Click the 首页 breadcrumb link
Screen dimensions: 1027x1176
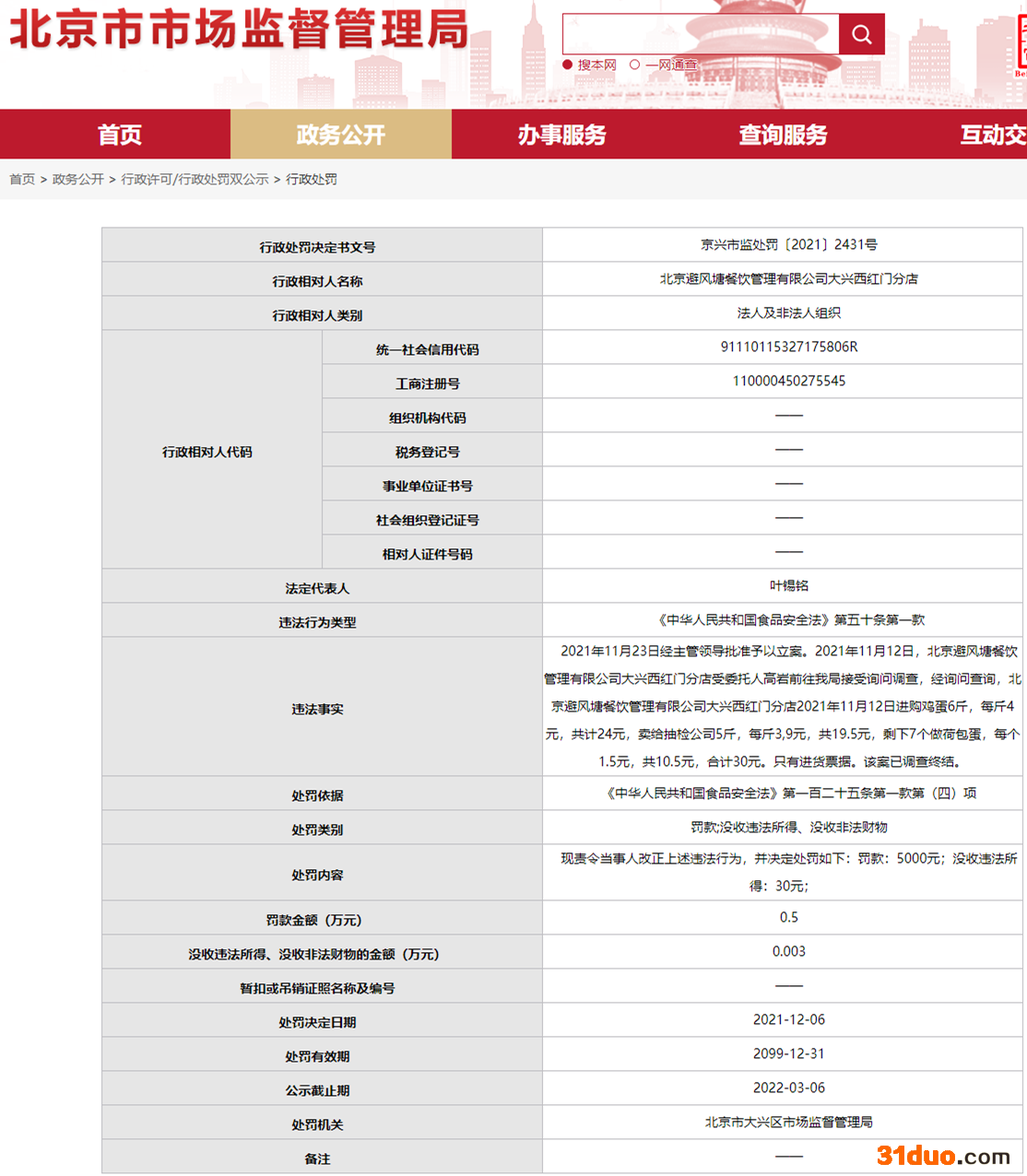click(22, 179)
